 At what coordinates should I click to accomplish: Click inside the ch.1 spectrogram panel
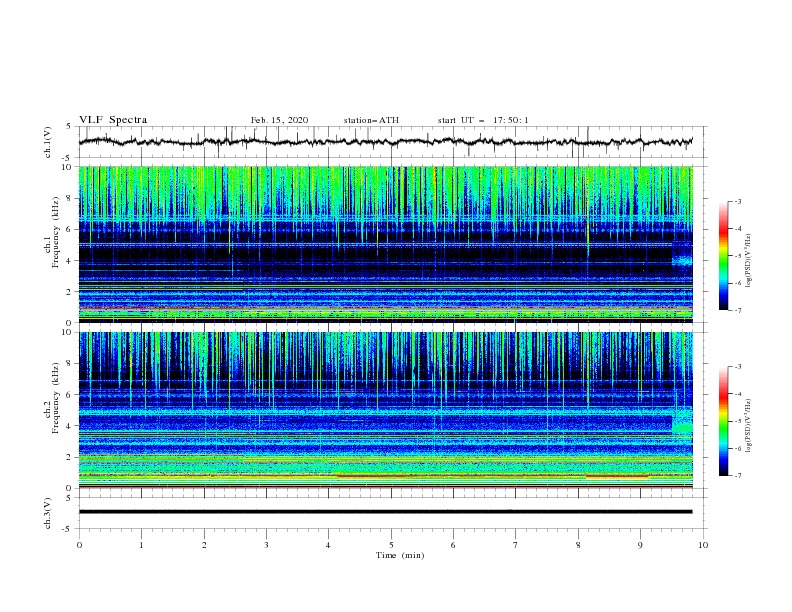[x=386, y=244]
